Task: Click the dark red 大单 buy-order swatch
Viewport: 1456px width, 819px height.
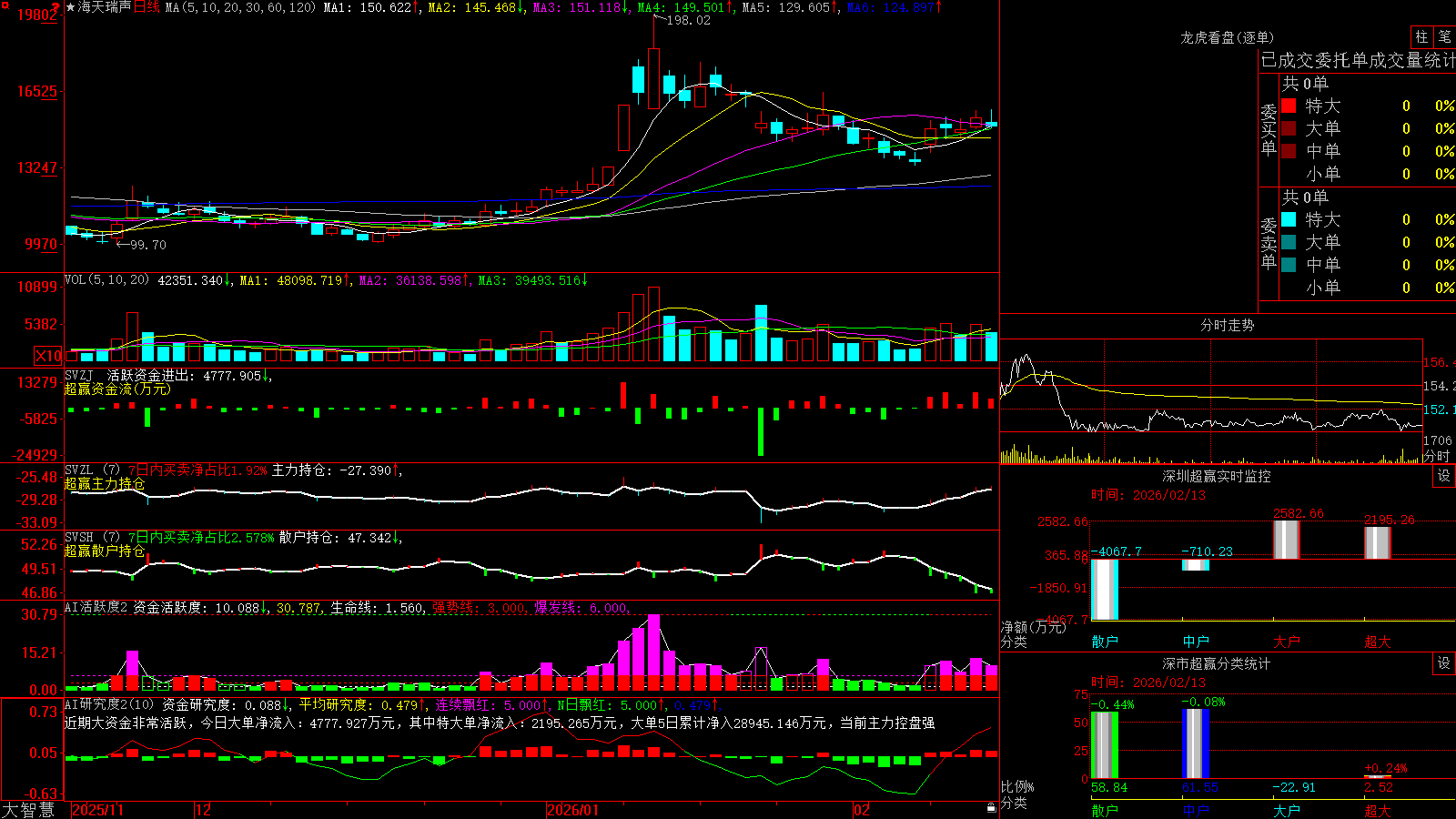Action: [x=1289, y=128]
